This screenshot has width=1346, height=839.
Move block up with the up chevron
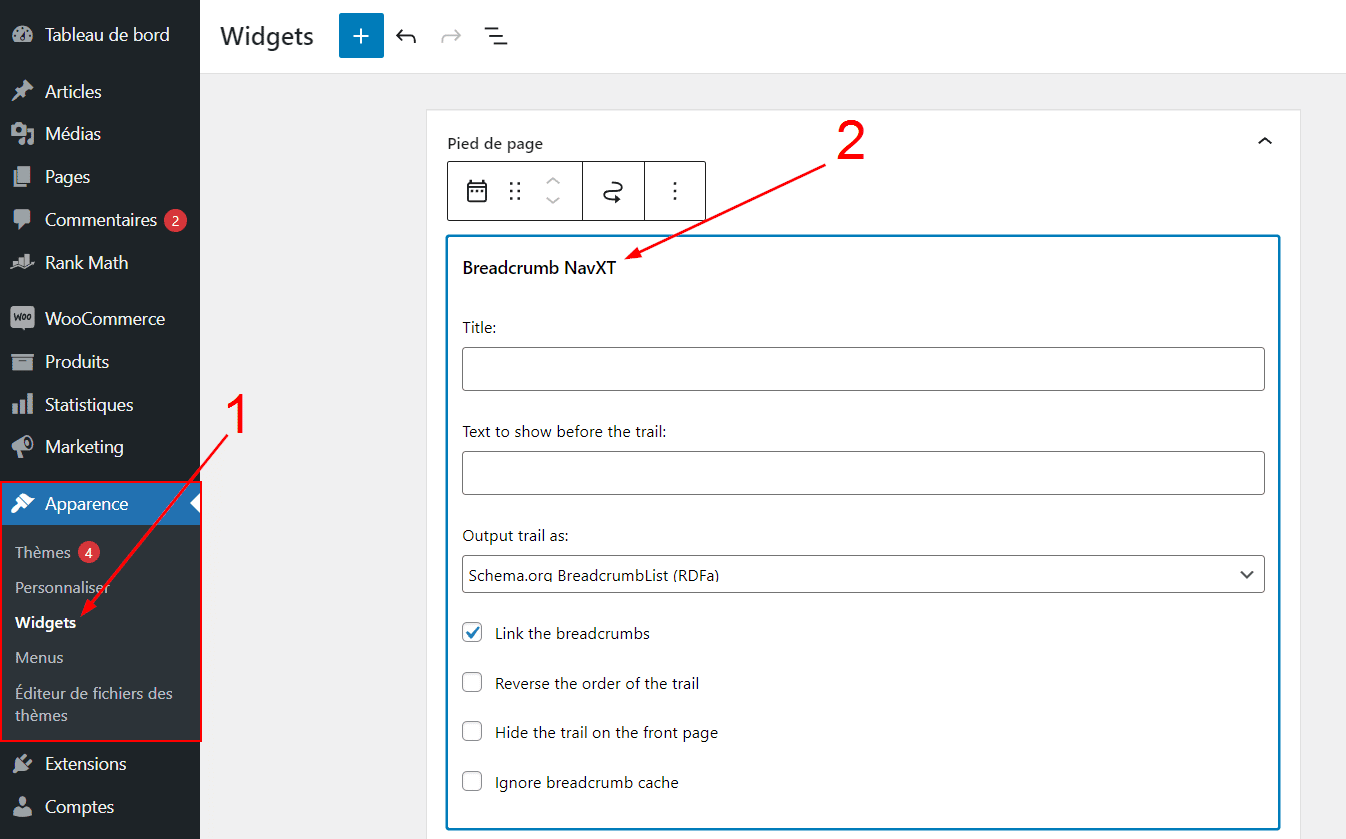553,182
